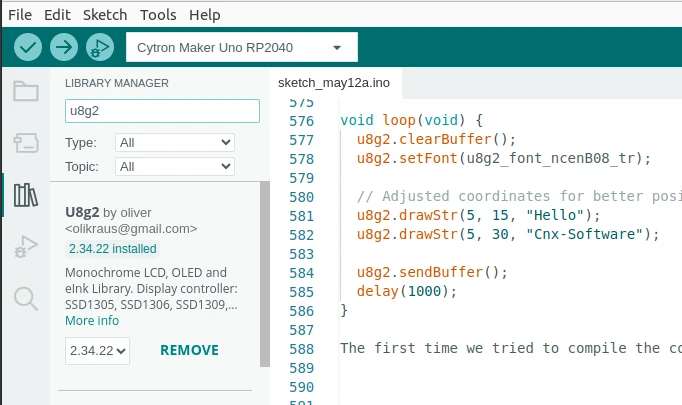
Task: Open the Help menu
Action: coord(204,15)
